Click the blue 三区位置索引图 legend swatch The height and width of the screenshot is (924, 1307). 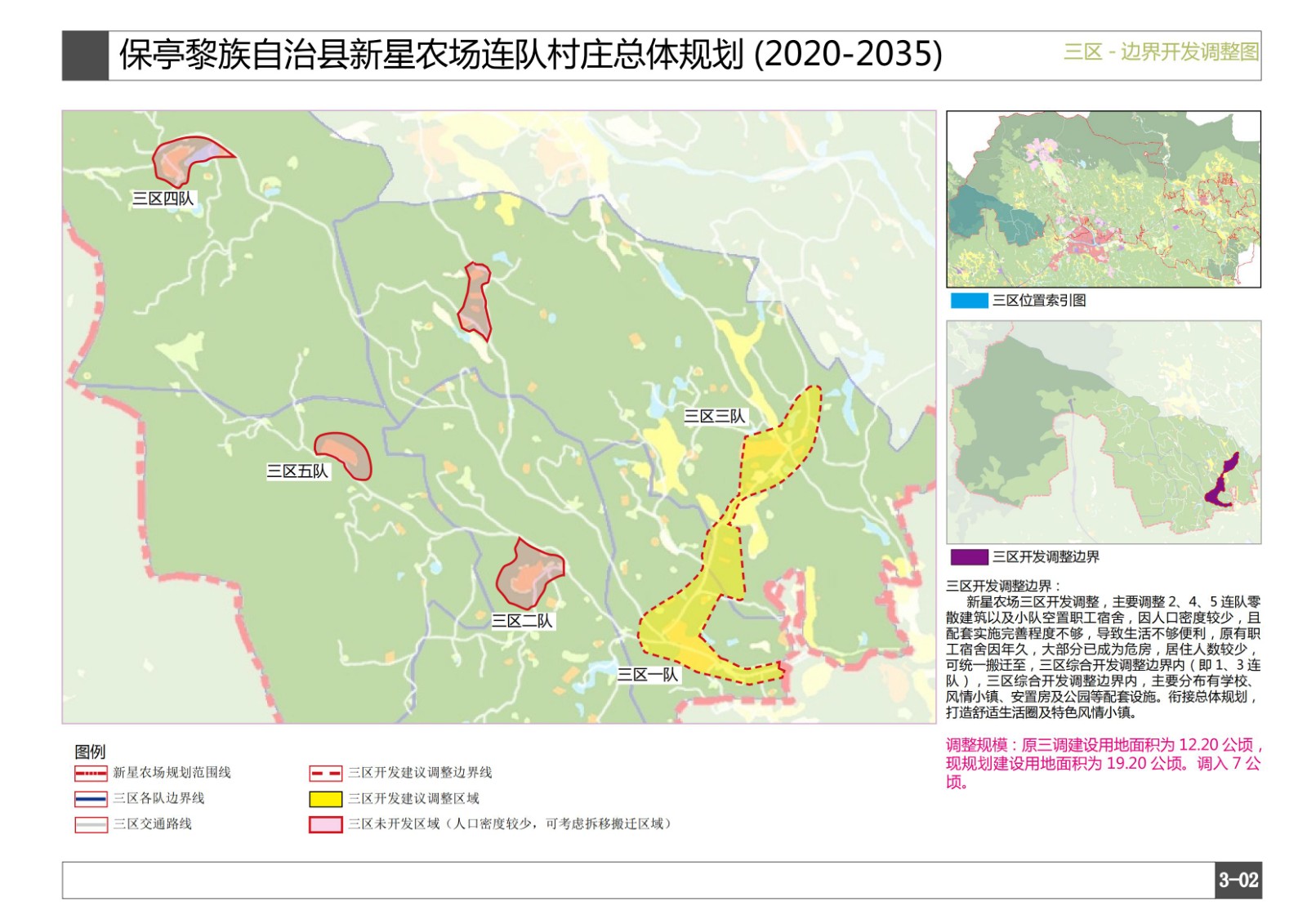(969, 301)
